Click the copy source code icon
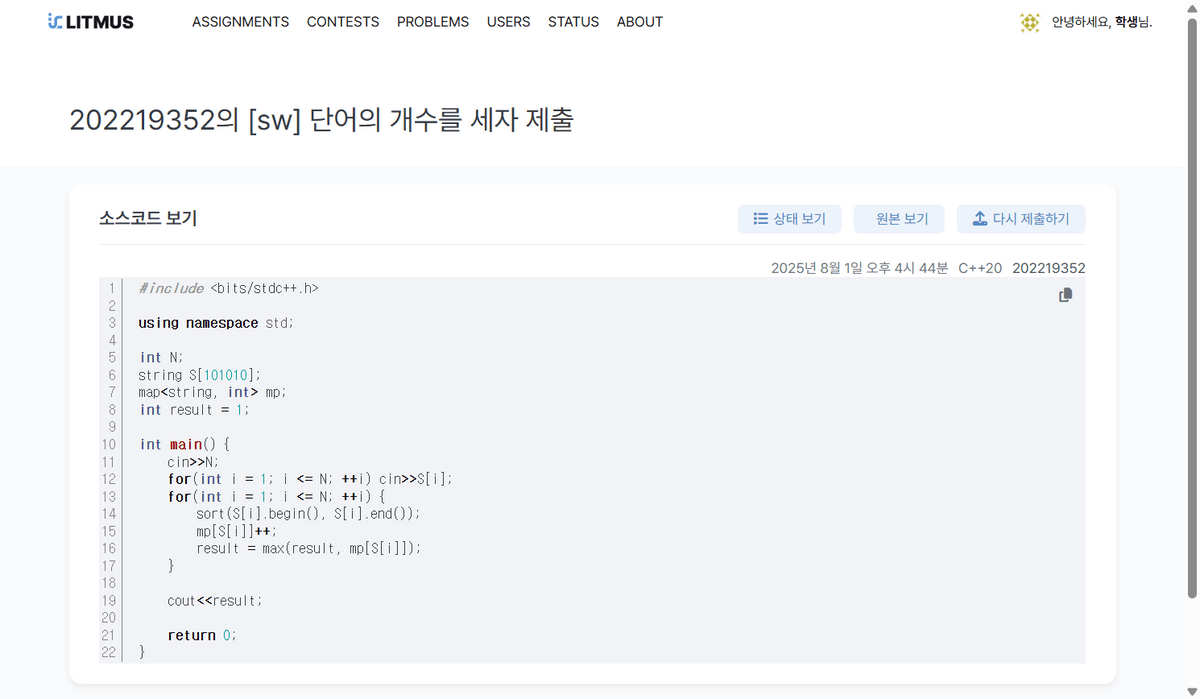Screen dimensions: 1200x699 [1065, 294]
